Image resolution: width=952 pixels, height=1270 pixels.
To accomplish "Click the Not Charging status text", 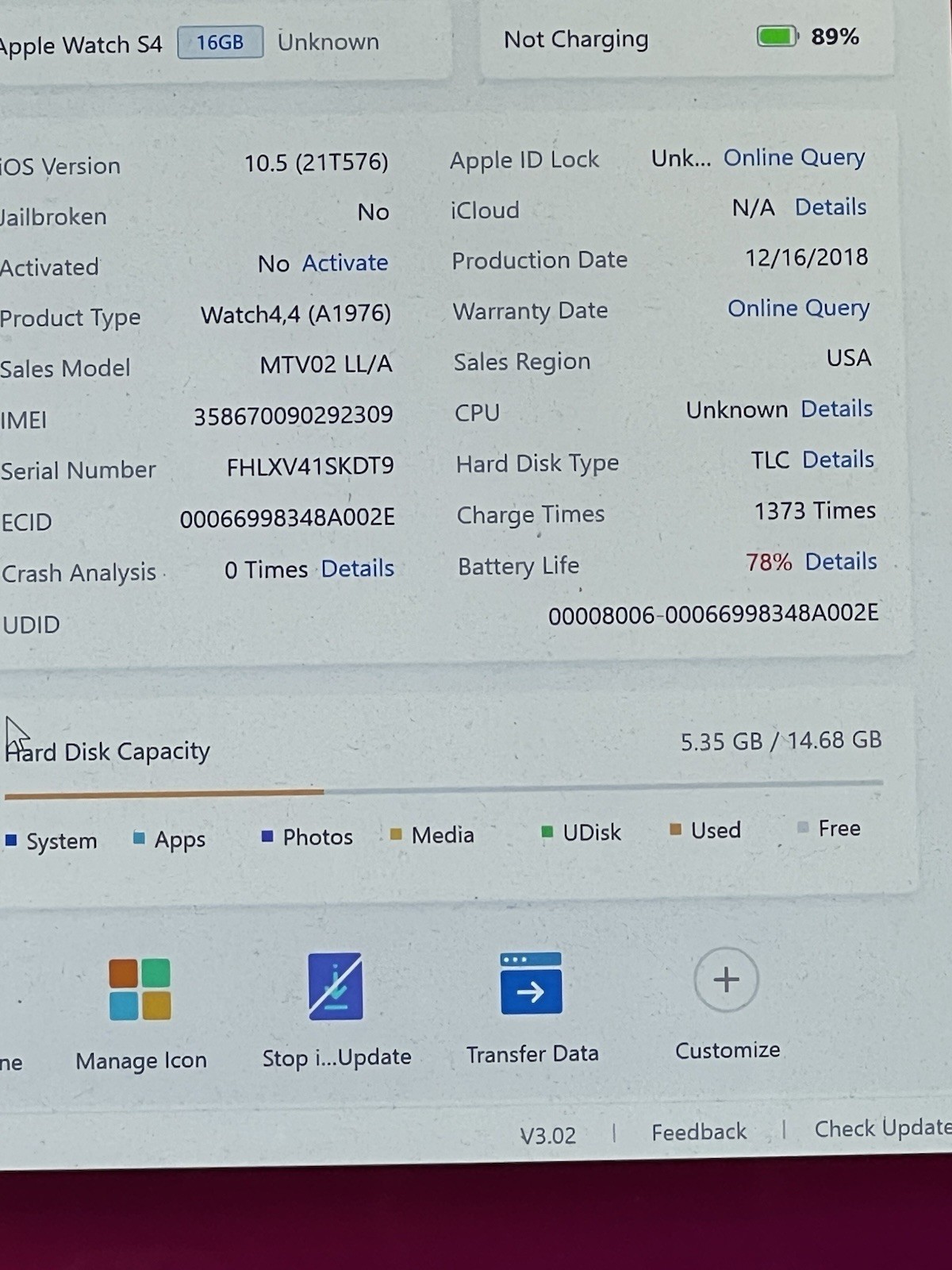I will 576,39.
